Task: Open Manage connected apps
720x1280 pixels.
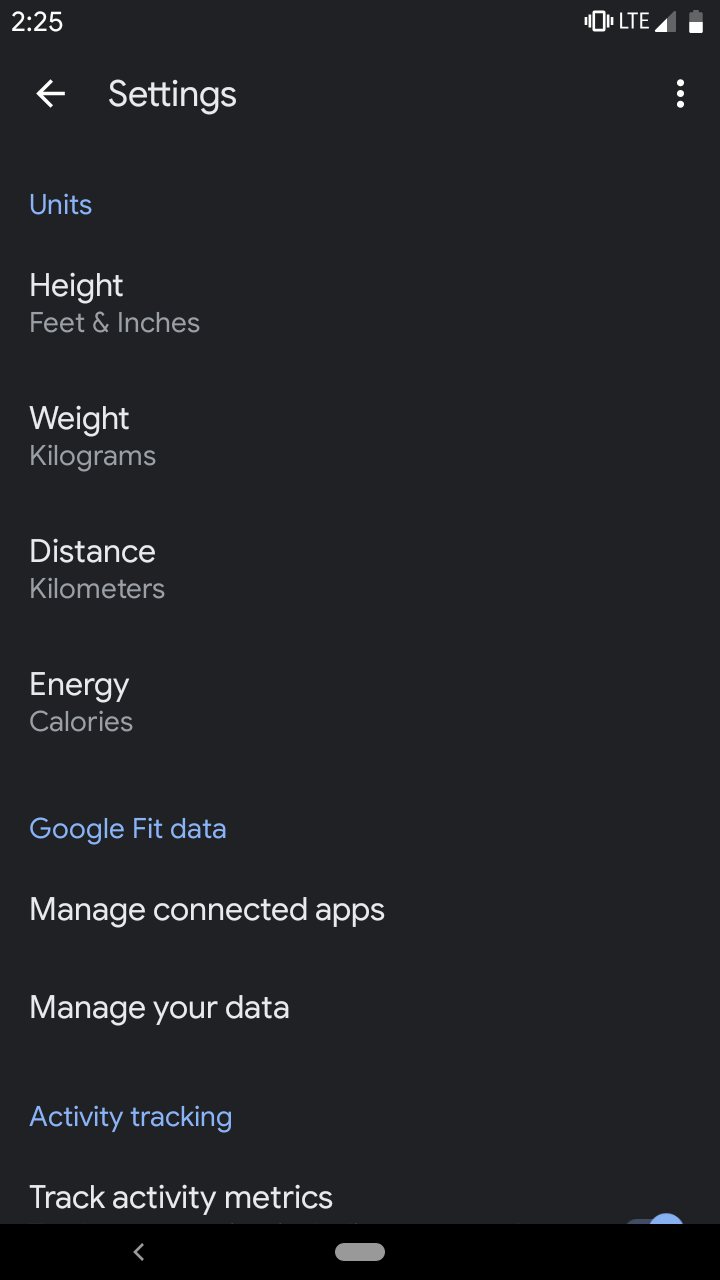Action: [360, 909]
